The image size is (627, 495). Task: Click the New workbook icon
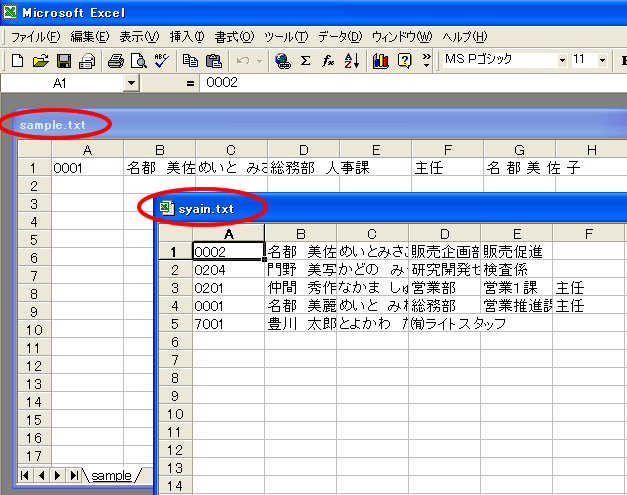[x=17, y=61]
